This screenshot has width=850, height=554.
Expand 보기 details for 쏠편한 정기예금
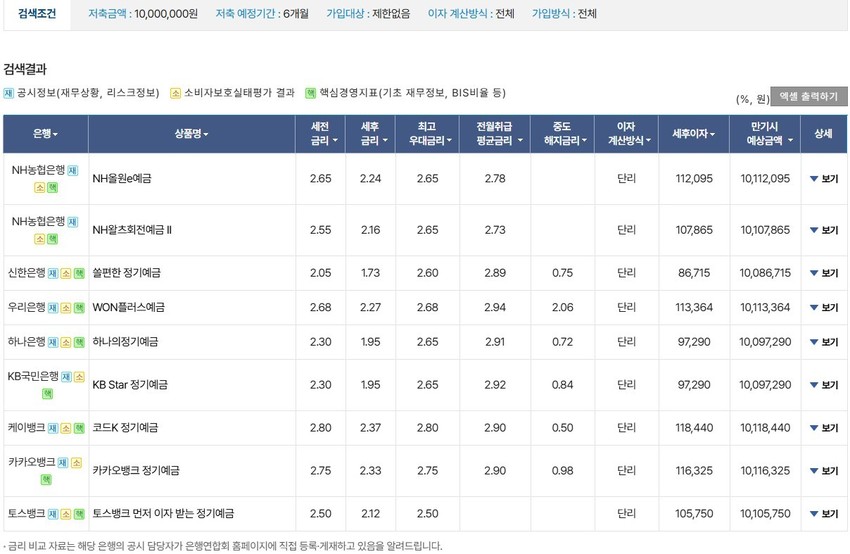click(x=824, y=273)
